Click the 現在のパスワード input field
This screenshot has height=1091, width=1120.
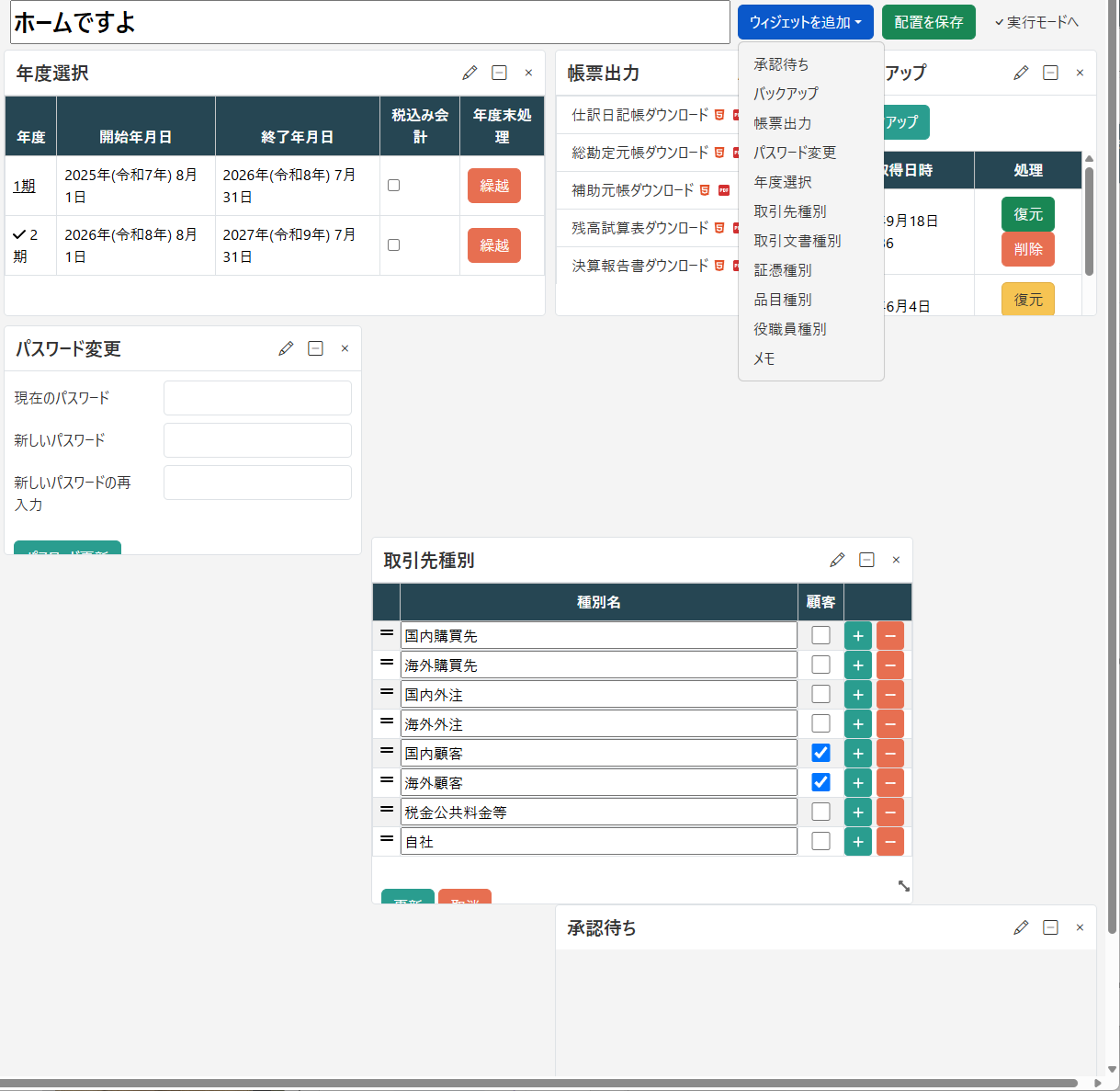coord(257,397)
